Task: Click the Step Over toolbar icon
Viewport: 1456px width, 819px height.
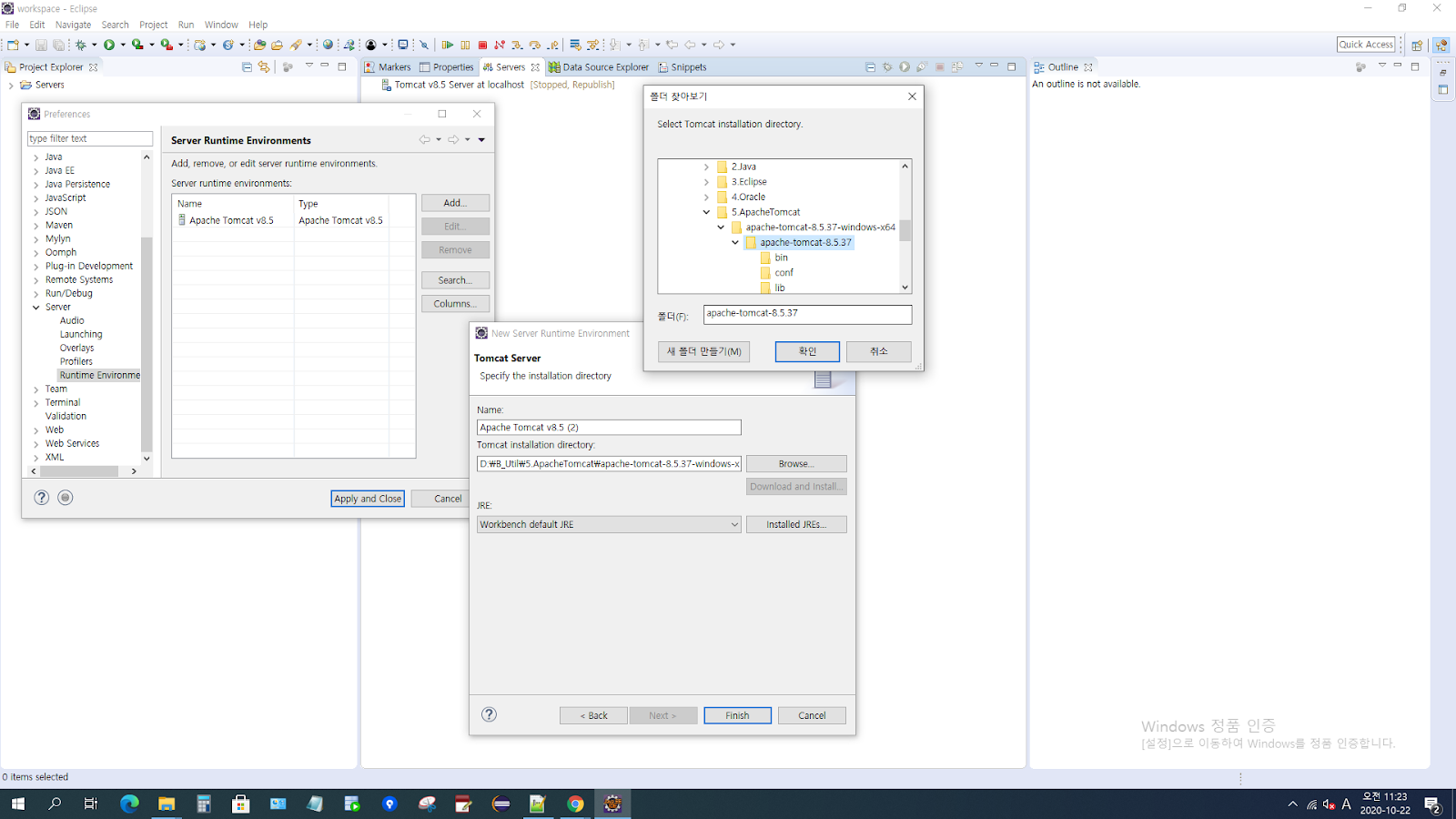Action: click(x=534, y=45)
